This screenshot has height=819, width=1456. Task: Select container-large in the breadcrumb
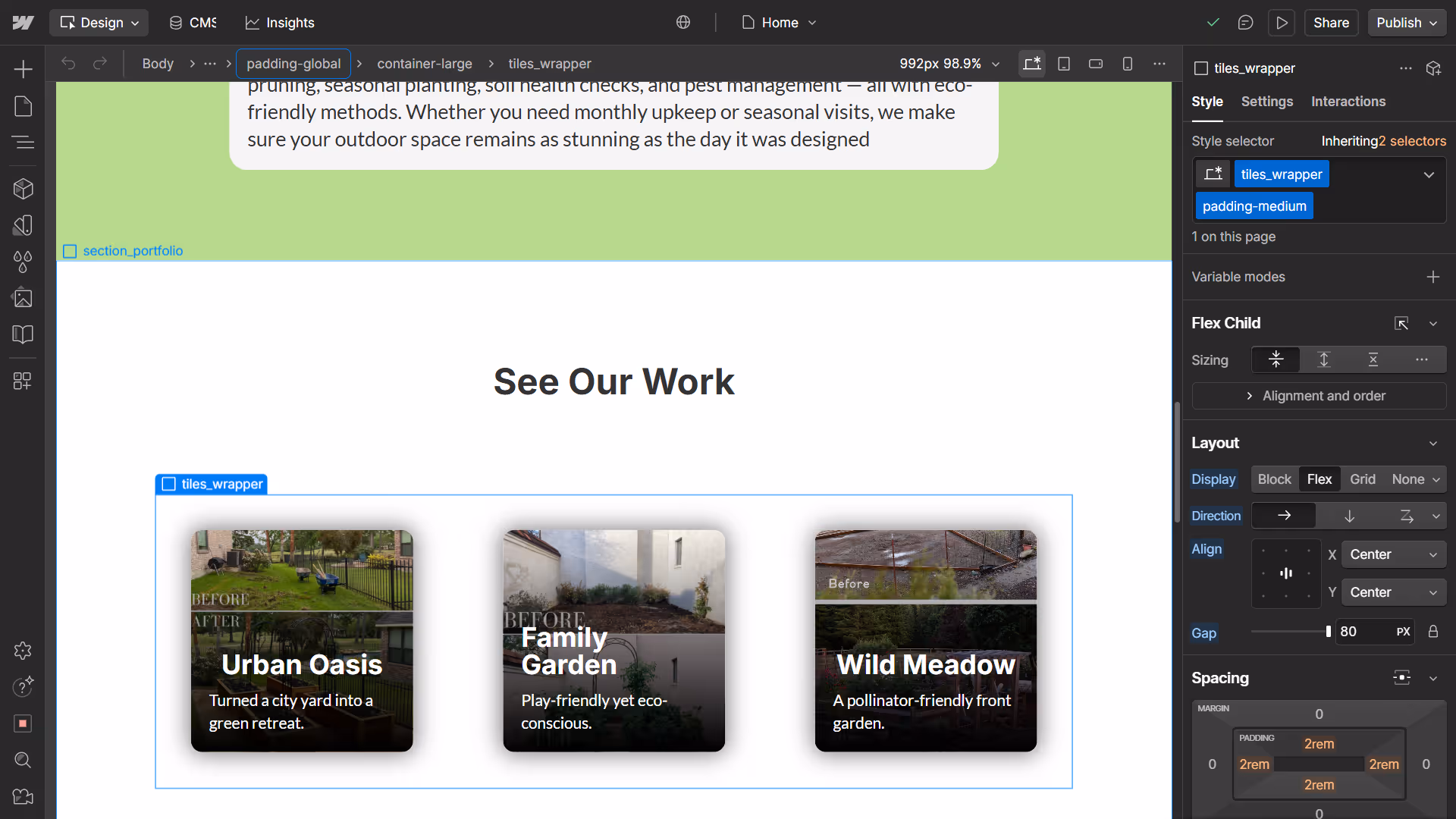[424, 64]
